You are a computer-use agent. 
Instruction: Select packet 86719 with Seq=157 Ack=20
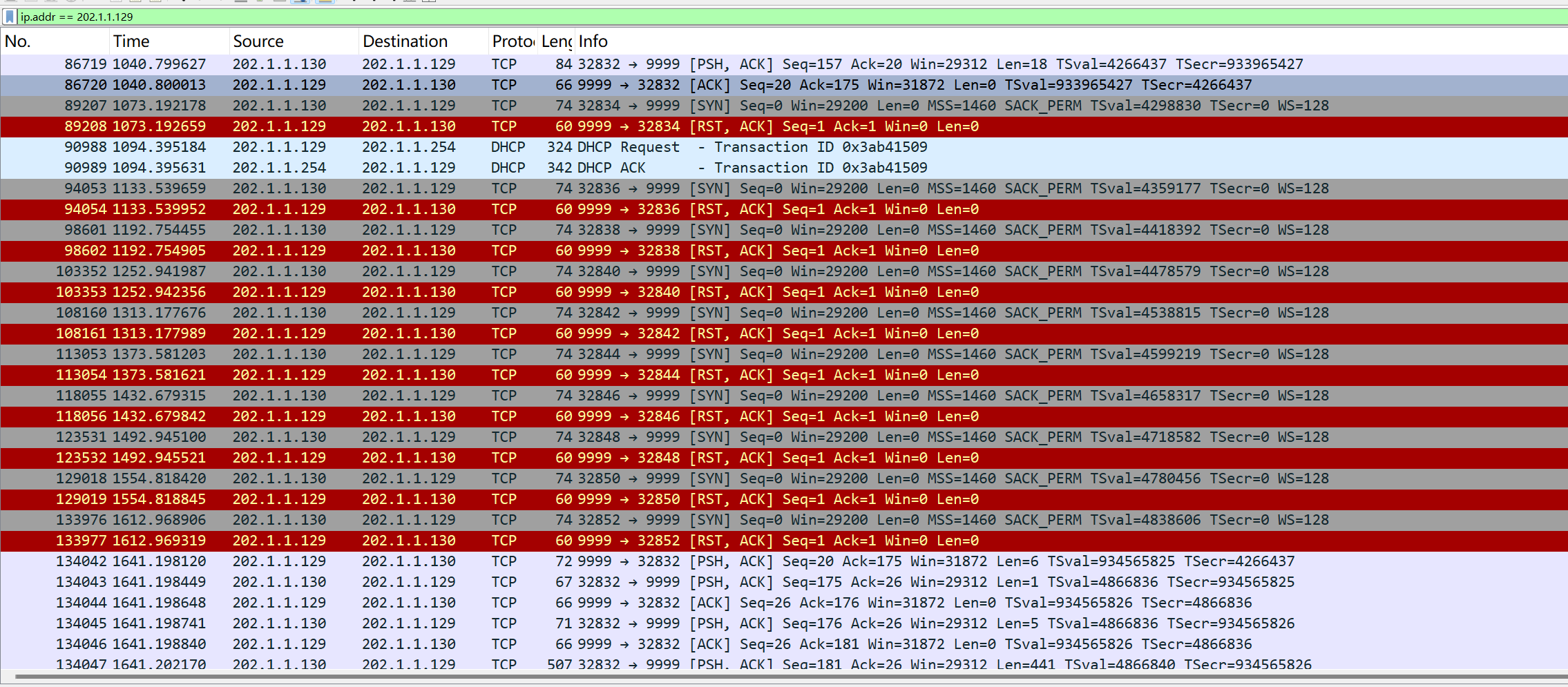(784, 64)
